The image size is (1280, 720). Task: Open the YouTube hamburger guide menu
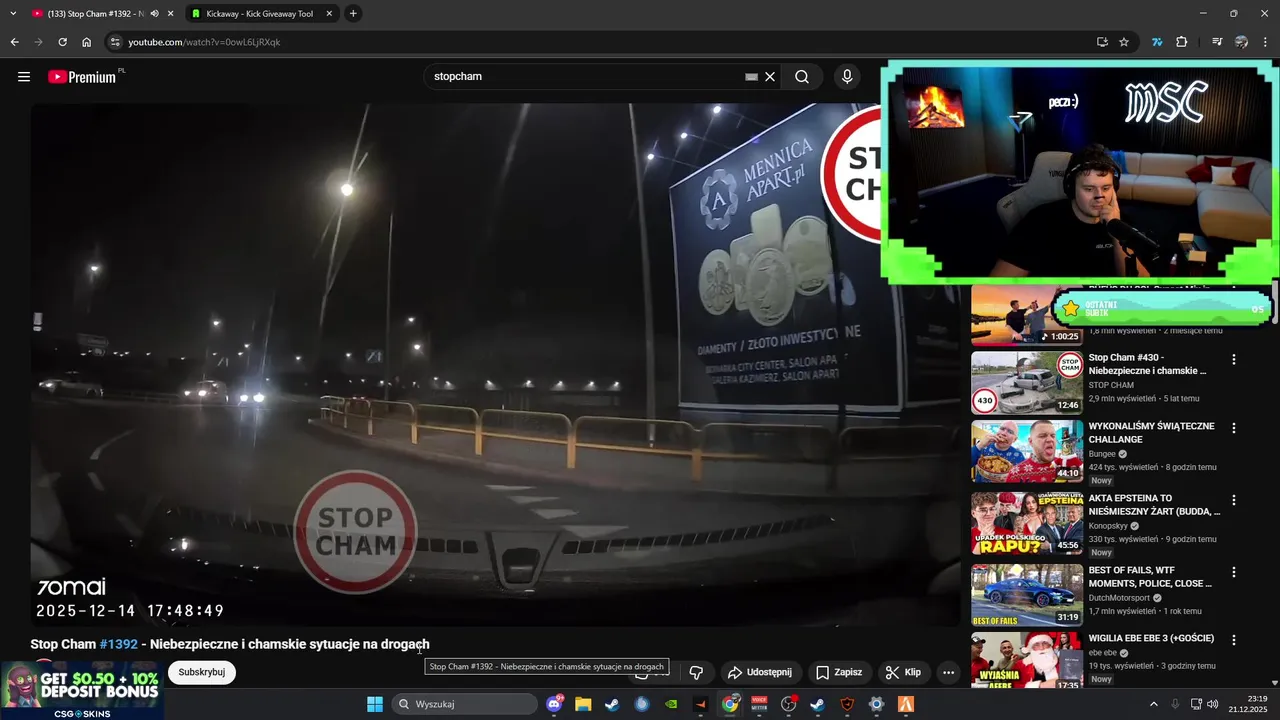[x=24, y=76]
